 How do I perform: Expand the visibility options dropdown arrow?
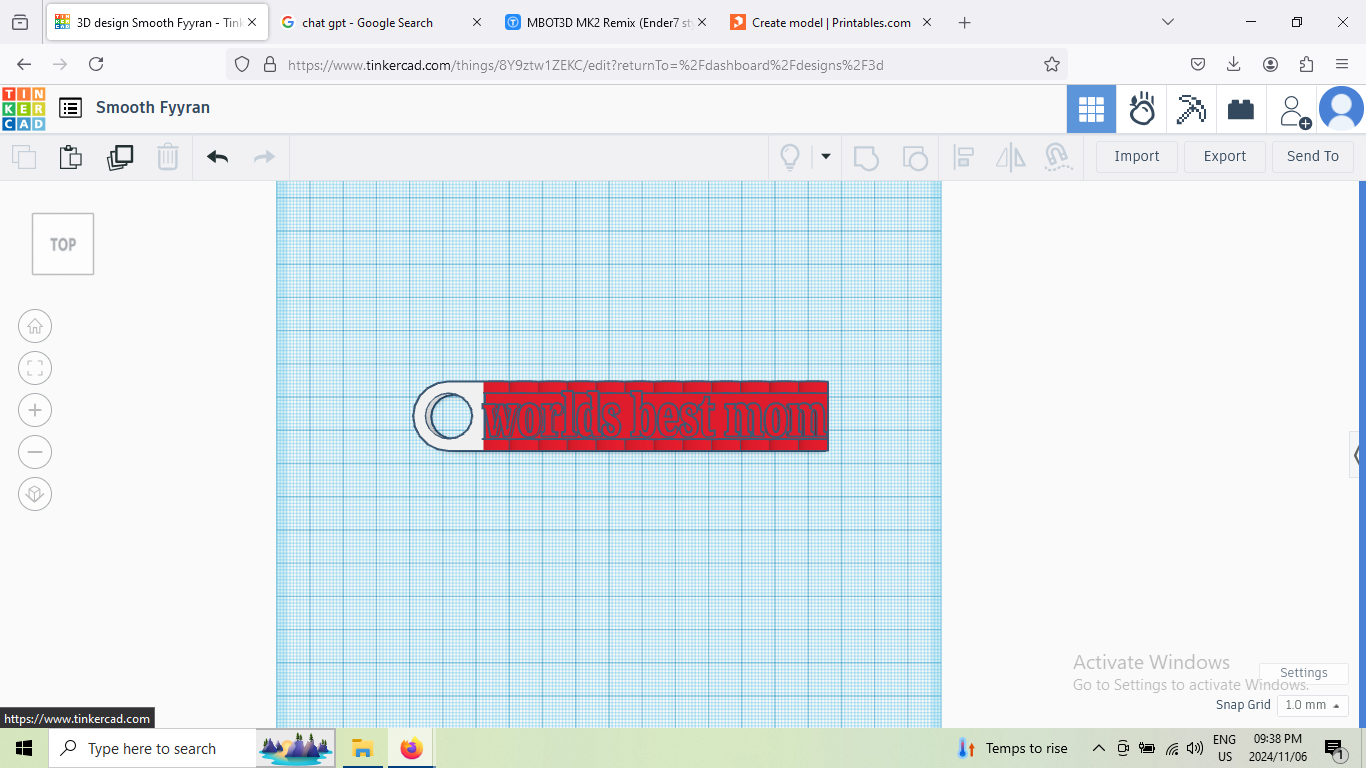826,157
